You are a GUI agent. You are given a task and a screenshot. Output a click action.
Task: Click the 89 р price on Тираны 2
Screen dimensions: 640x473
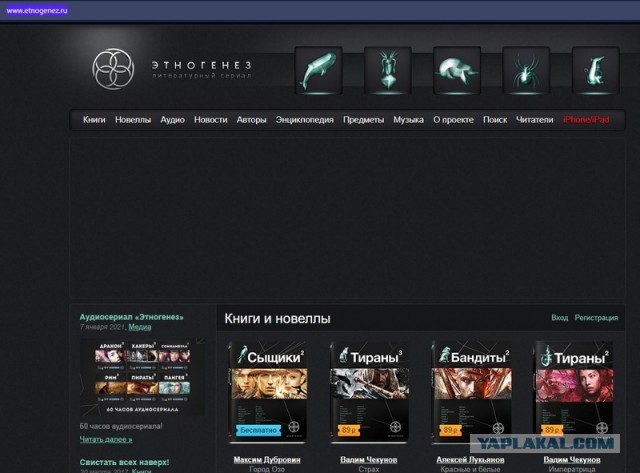(552, 430)
